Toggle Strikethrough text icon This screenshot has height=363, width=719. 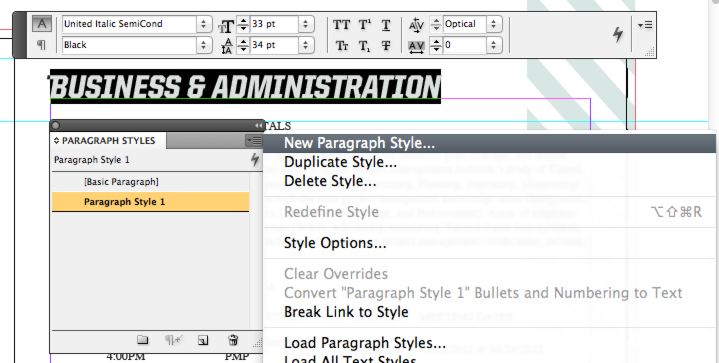[x=386, y=45]
